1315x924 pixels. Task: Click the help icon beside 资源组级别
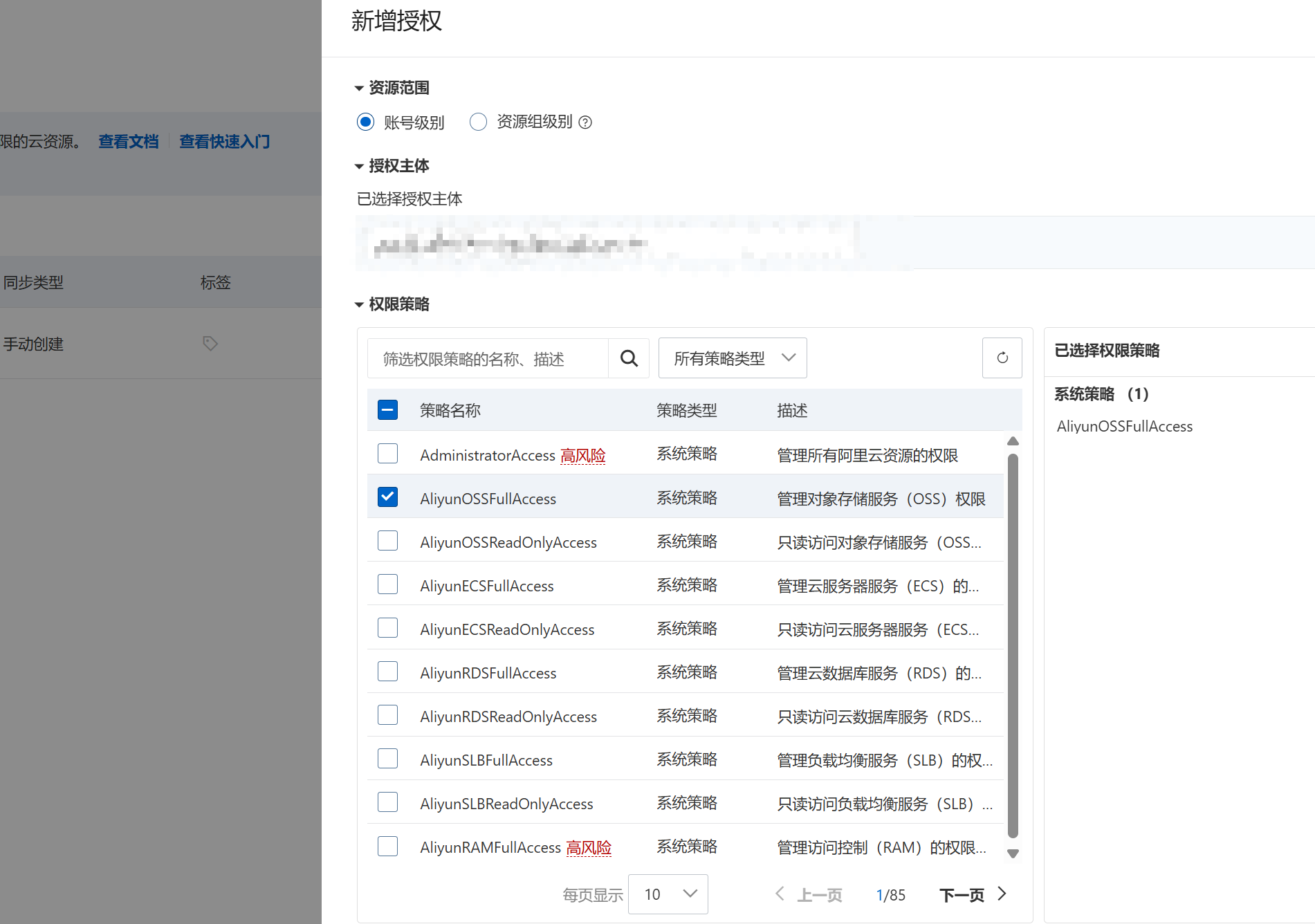coord(585,122)
